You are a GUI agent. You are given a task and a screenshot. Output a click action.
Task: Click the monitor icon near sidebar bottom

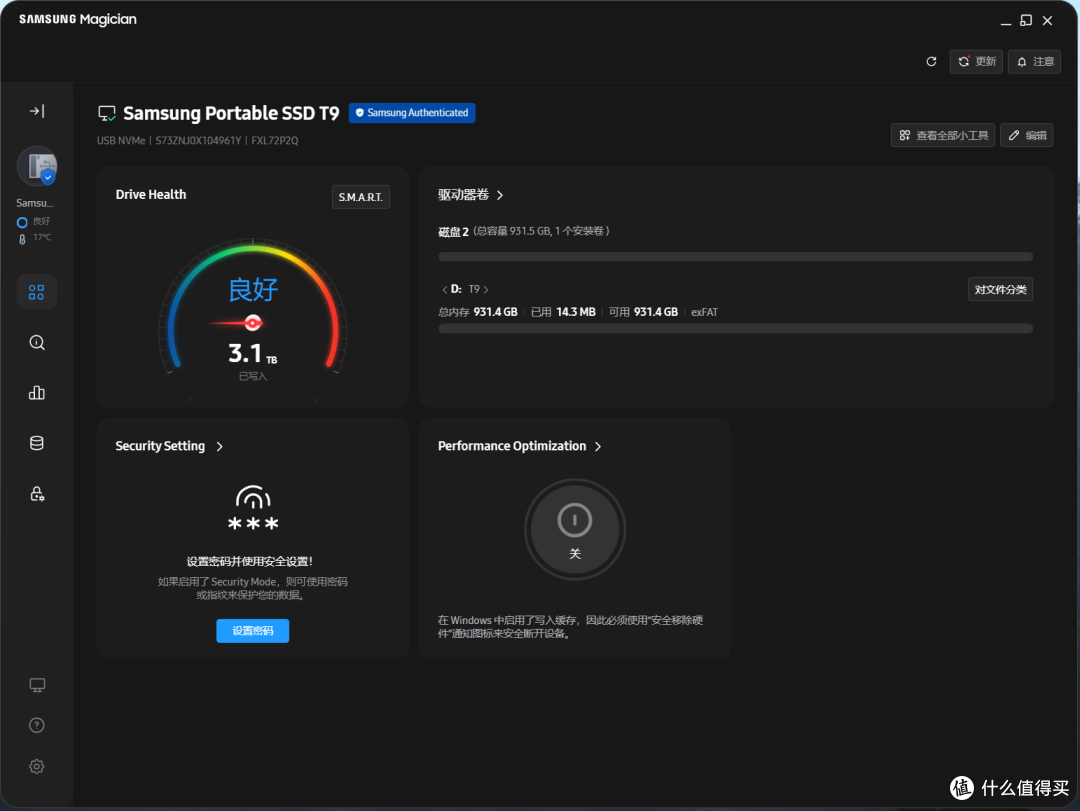[x=37, y=685]
